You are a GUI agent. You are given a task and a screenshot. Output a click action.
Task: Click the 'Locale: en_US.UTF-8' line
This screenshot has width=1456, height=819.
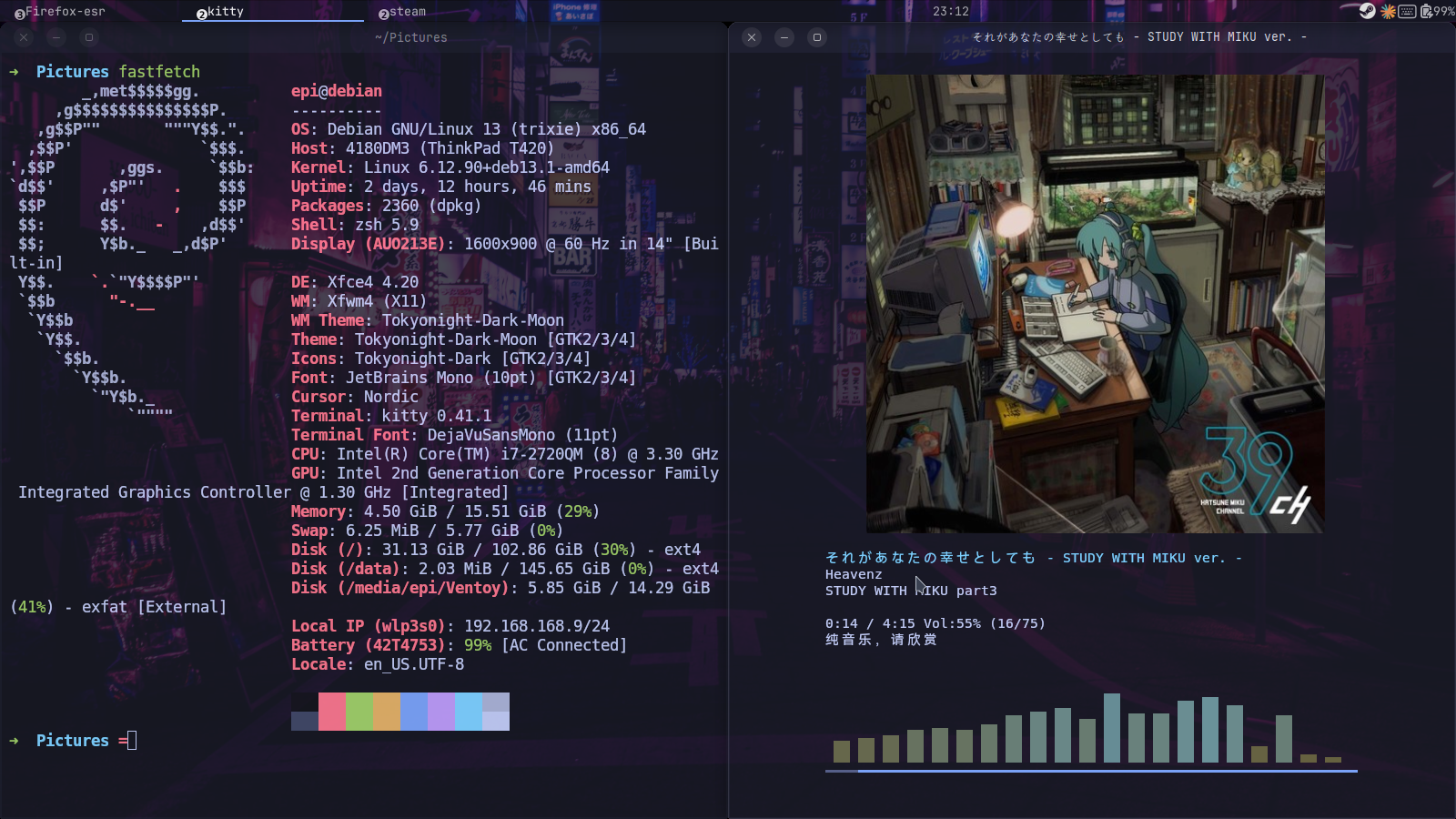[378, 664]
